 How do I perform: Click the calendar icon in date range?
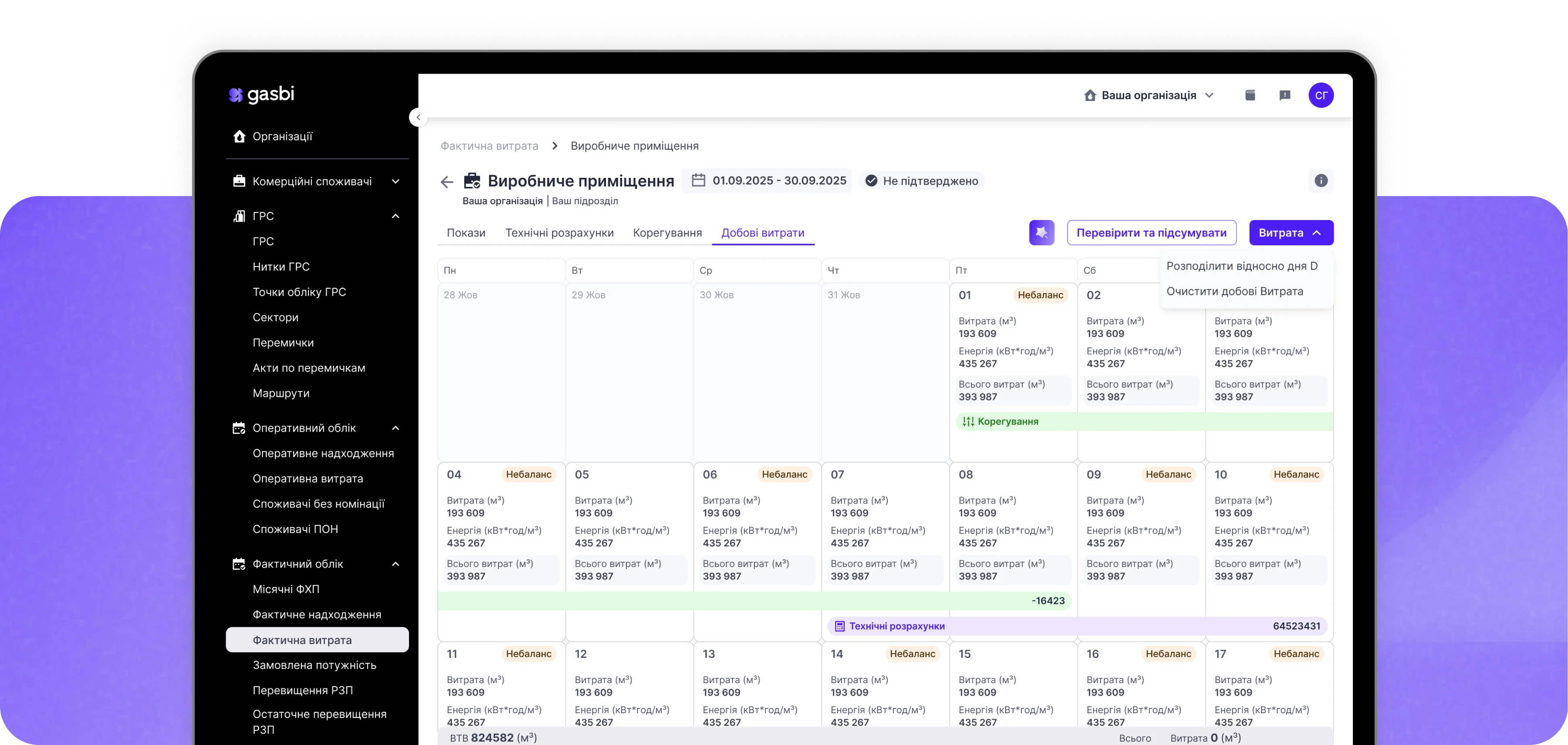[x=698, y=180]
